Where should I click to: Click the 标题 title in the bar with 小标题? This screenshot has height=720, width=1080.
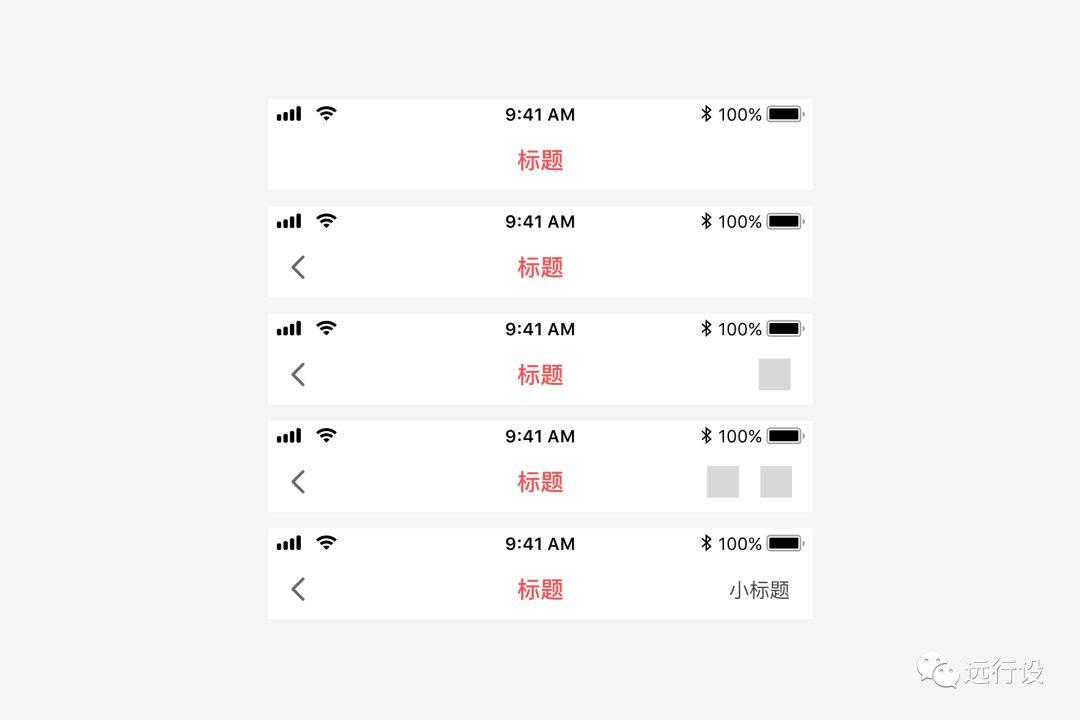point(541,590)
